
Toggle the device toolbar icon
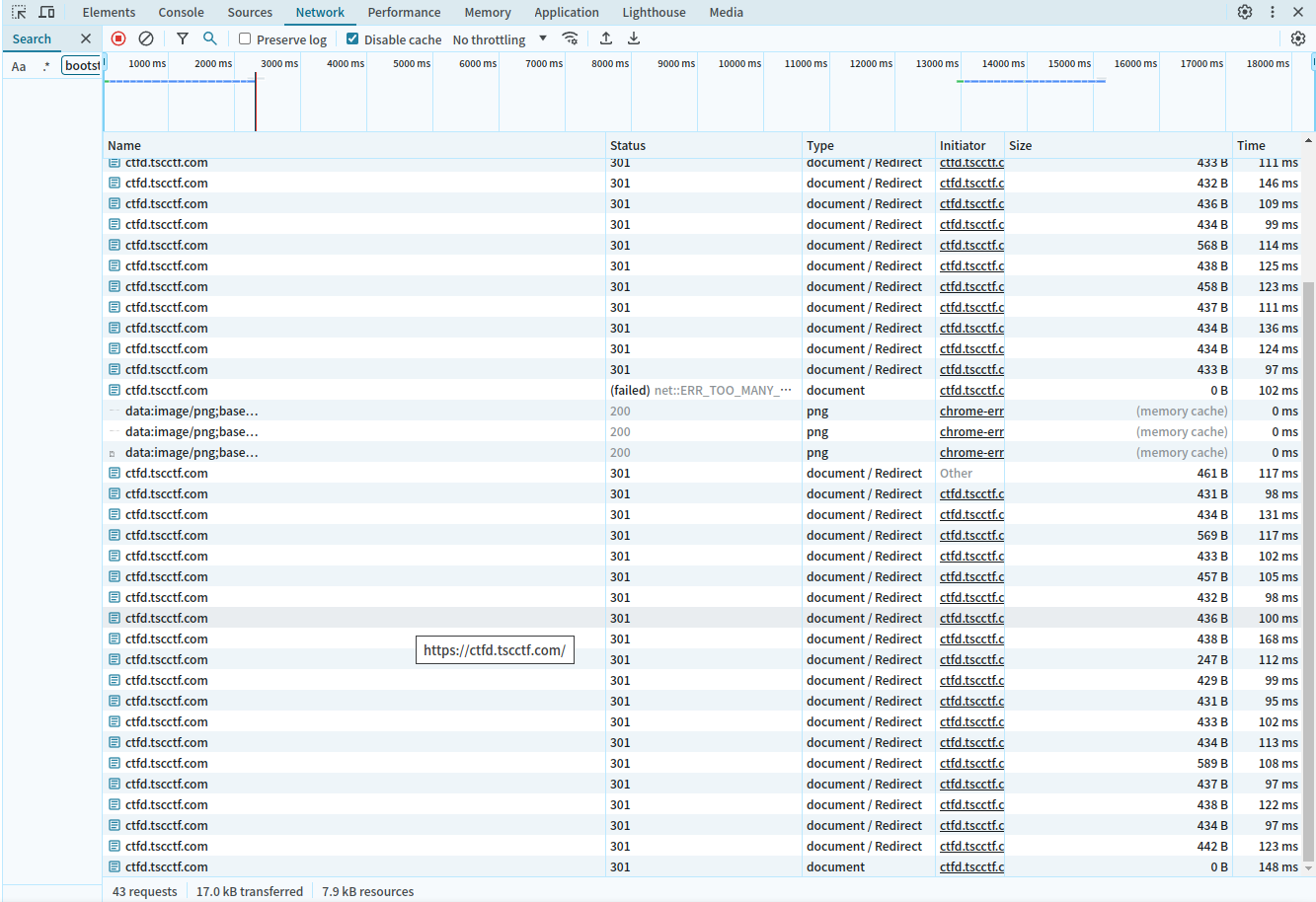coord(46,13)
